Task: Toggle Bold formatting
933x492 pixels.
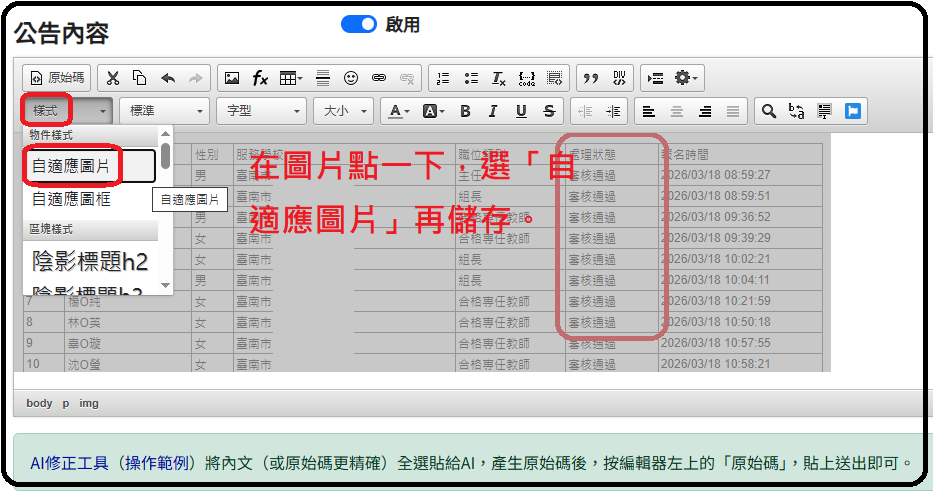Action: tap(465, 111)
